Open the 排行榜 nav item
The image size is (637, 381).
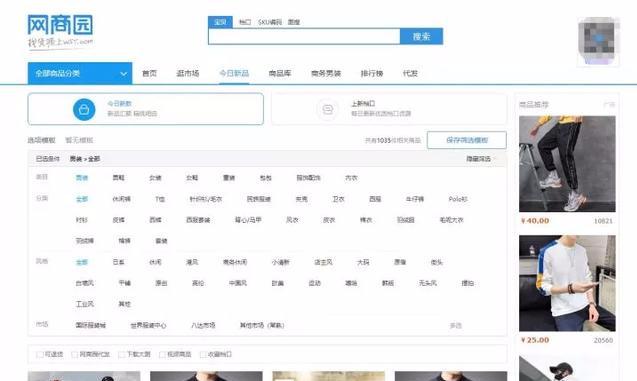(372, 74)
